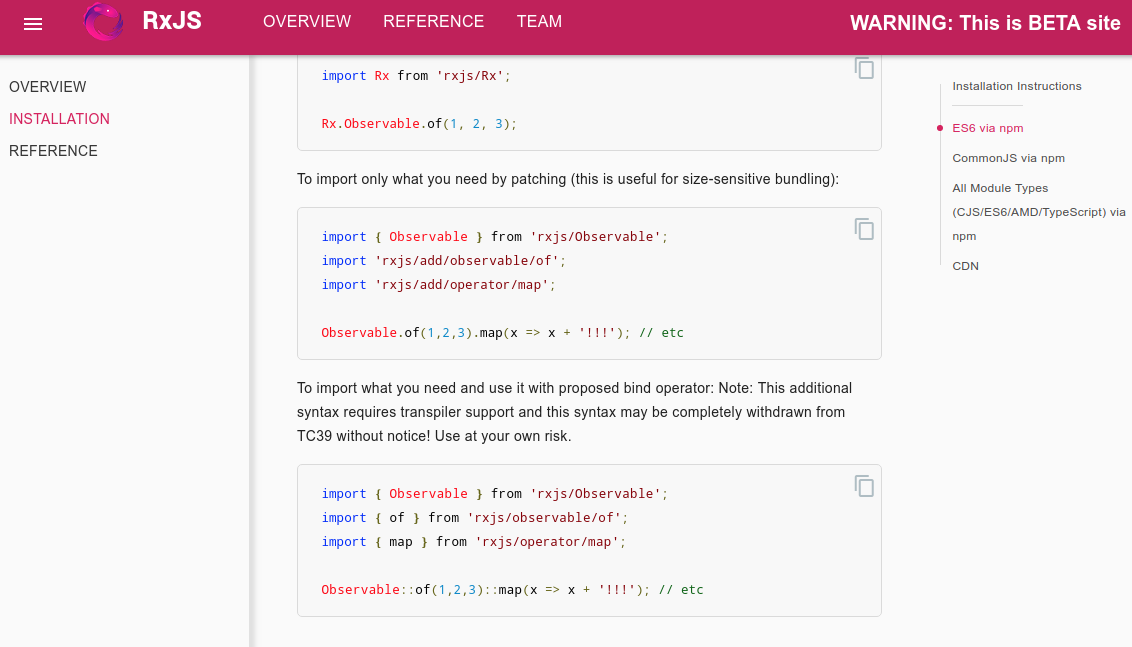Copy the patched-import code block
This screenshot has width=1132, height=647.
863,229
